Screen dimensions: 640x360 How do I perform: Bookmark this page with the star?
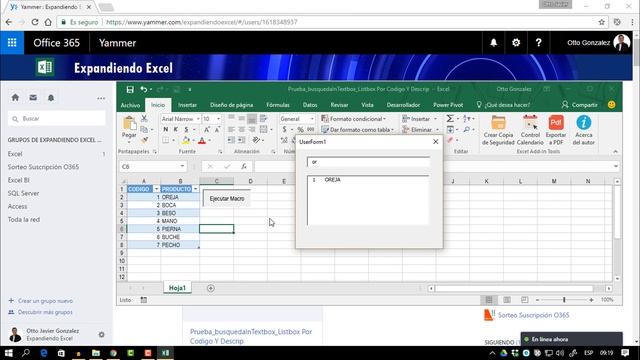tap(602, 22)
